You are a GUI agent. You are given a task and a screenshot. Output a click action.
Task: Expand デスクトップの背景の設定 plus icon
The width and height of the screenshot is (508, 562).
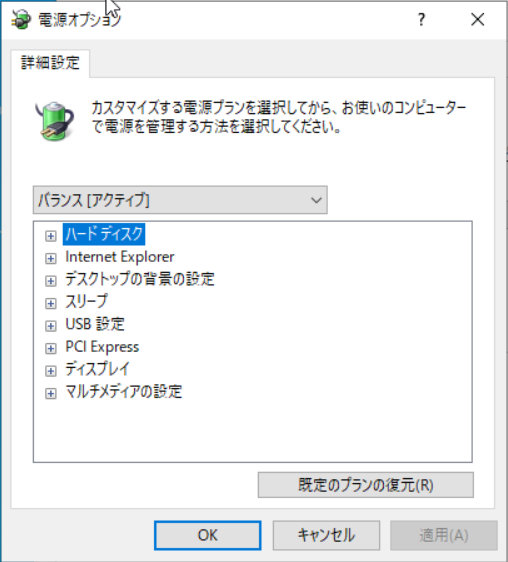click(51, 281)
